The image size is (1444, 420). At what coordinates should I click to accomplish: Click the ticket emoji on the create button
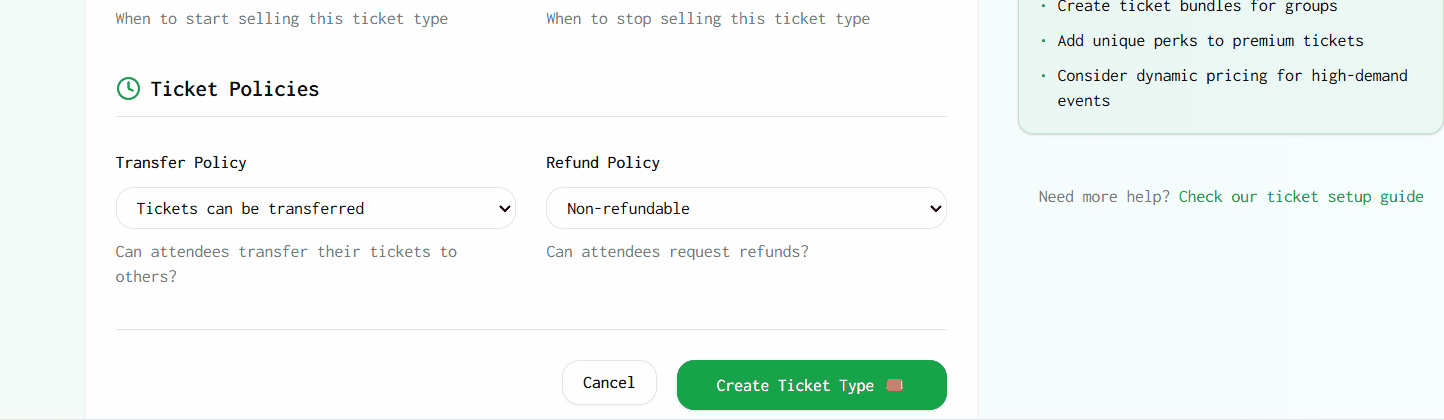[x=894, y=385]
